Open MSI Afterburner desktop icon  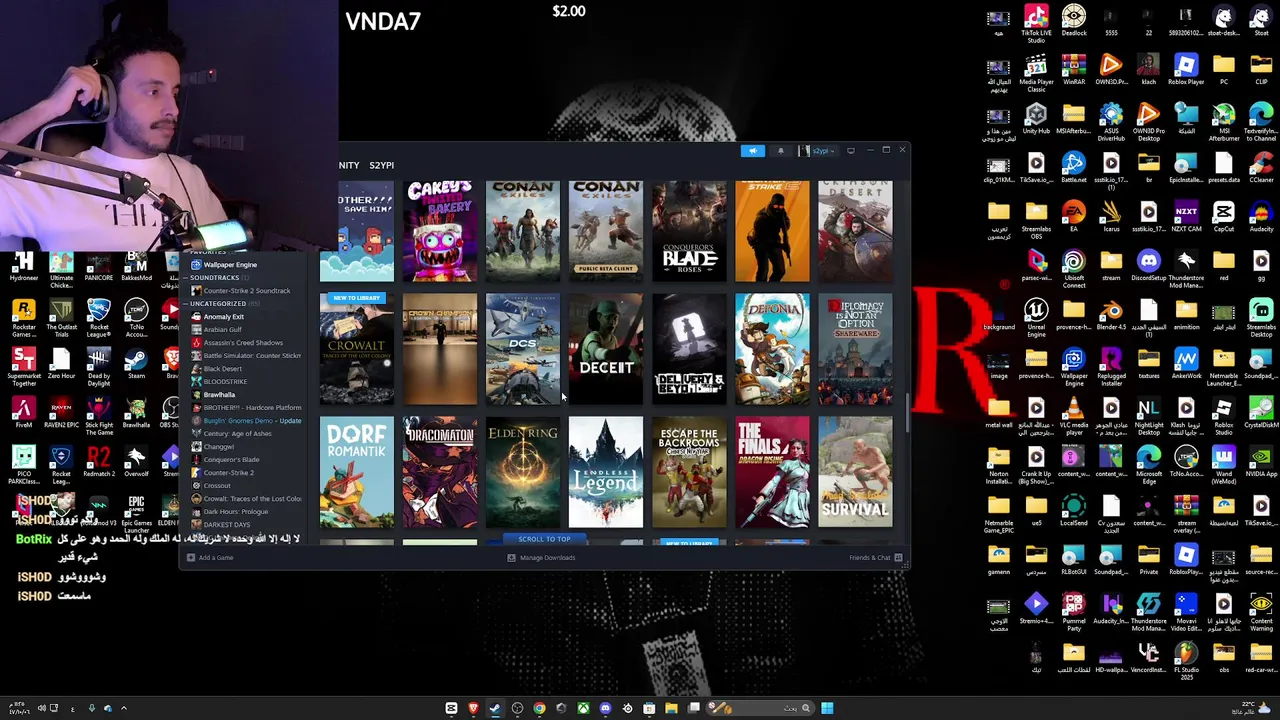click(1223, 122)
